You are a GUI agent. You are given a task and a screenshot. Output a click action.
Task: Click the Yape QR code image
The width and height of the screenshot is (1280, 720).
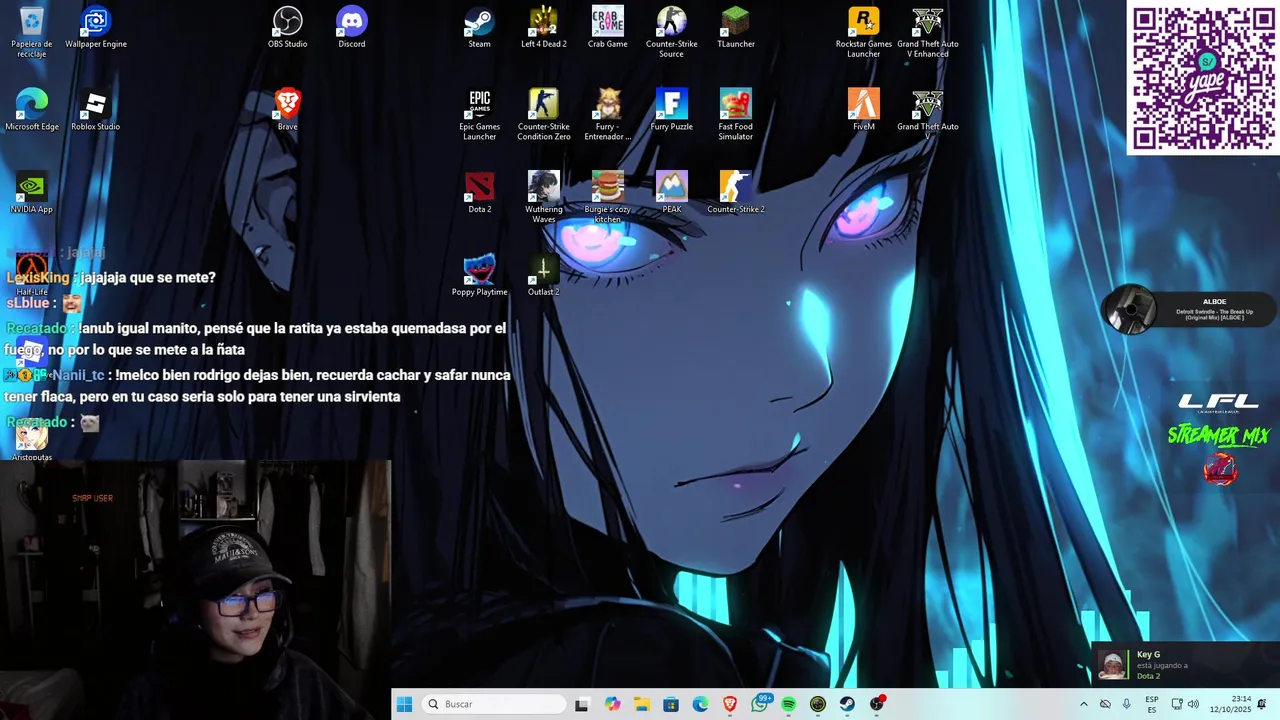coord(1203,78)
